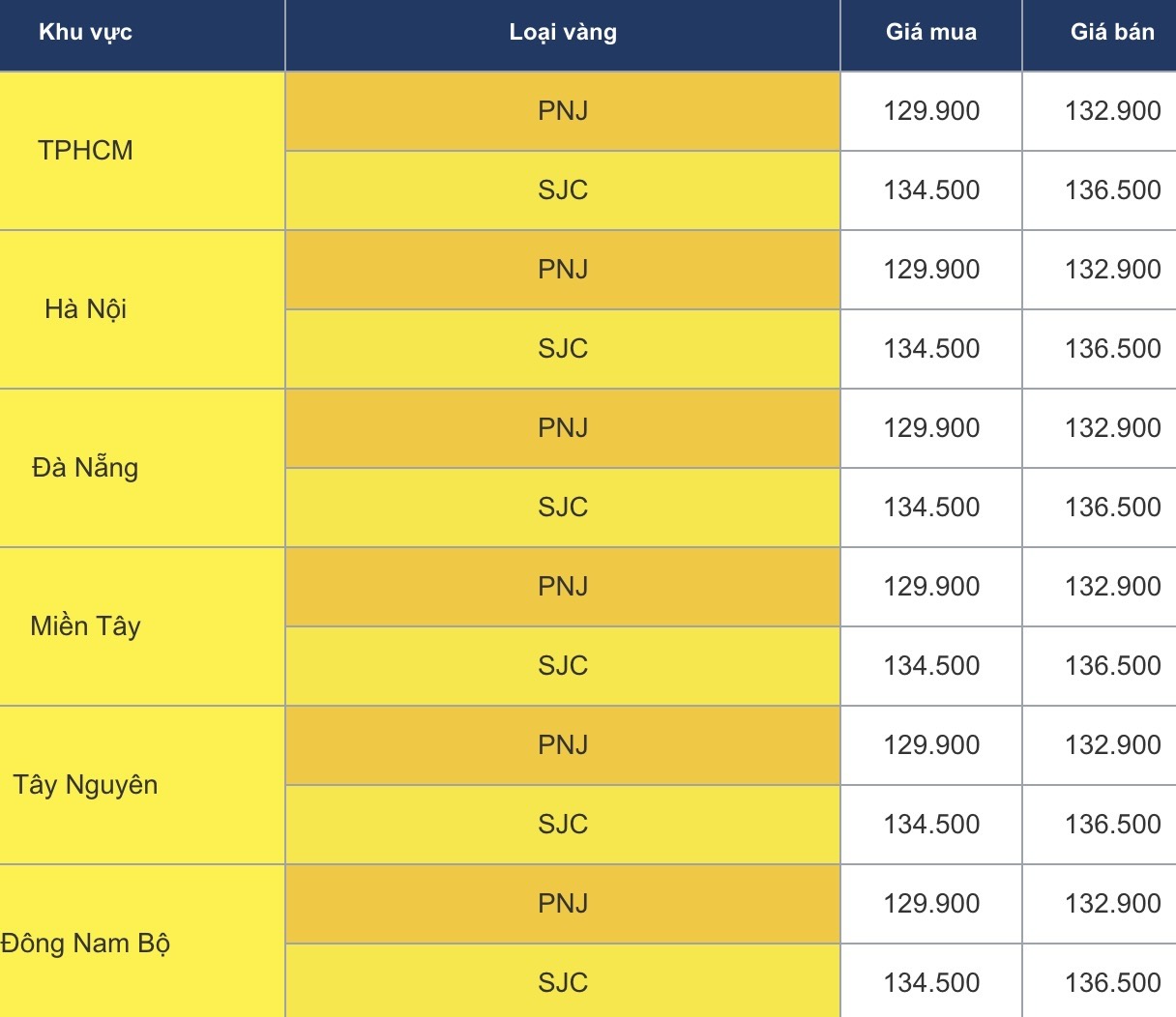The height and width of the screenshot is (1017, 1176).
Task: Click PNJ gold type in Đông Nam Bộ row
Action: [x=563, y=904]
